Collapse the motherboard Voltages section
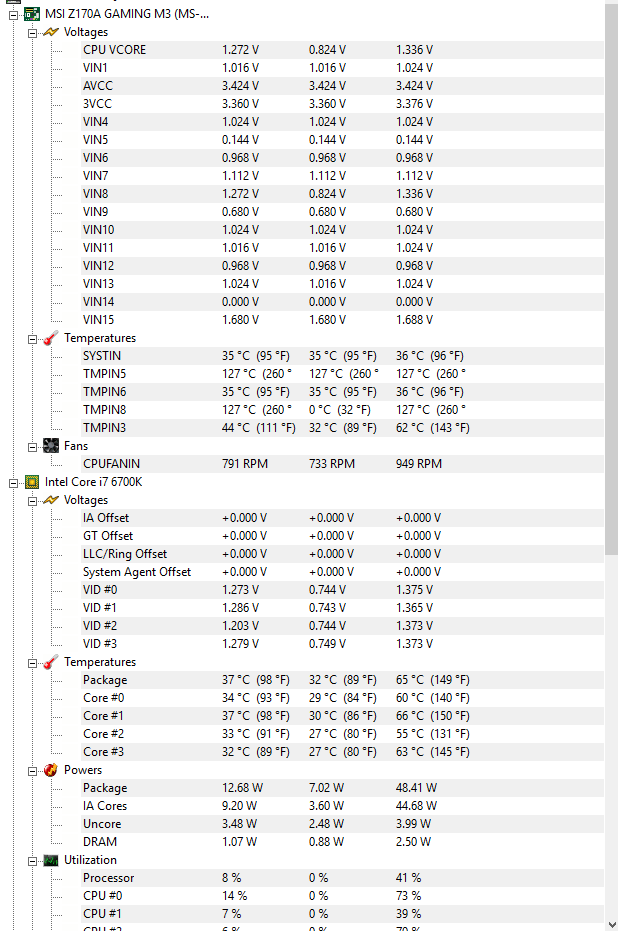 click(x=32, y=33)
